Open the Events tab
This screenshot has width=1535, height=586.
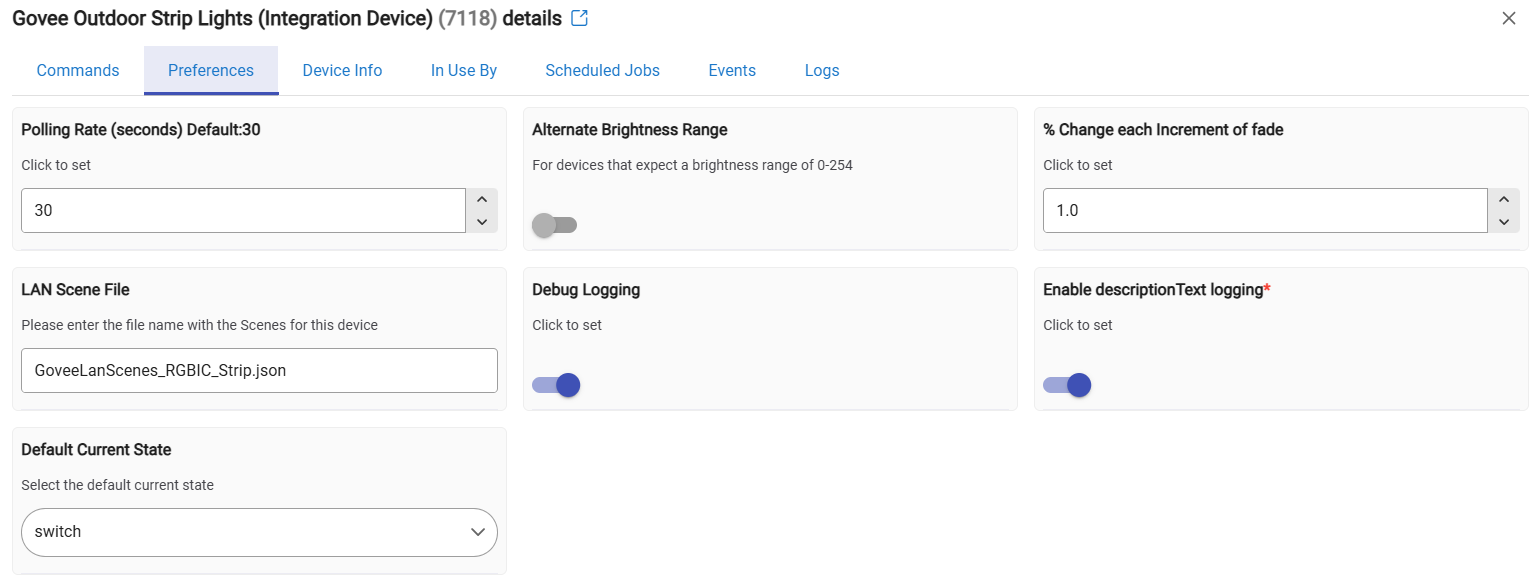tap(732, 71)
